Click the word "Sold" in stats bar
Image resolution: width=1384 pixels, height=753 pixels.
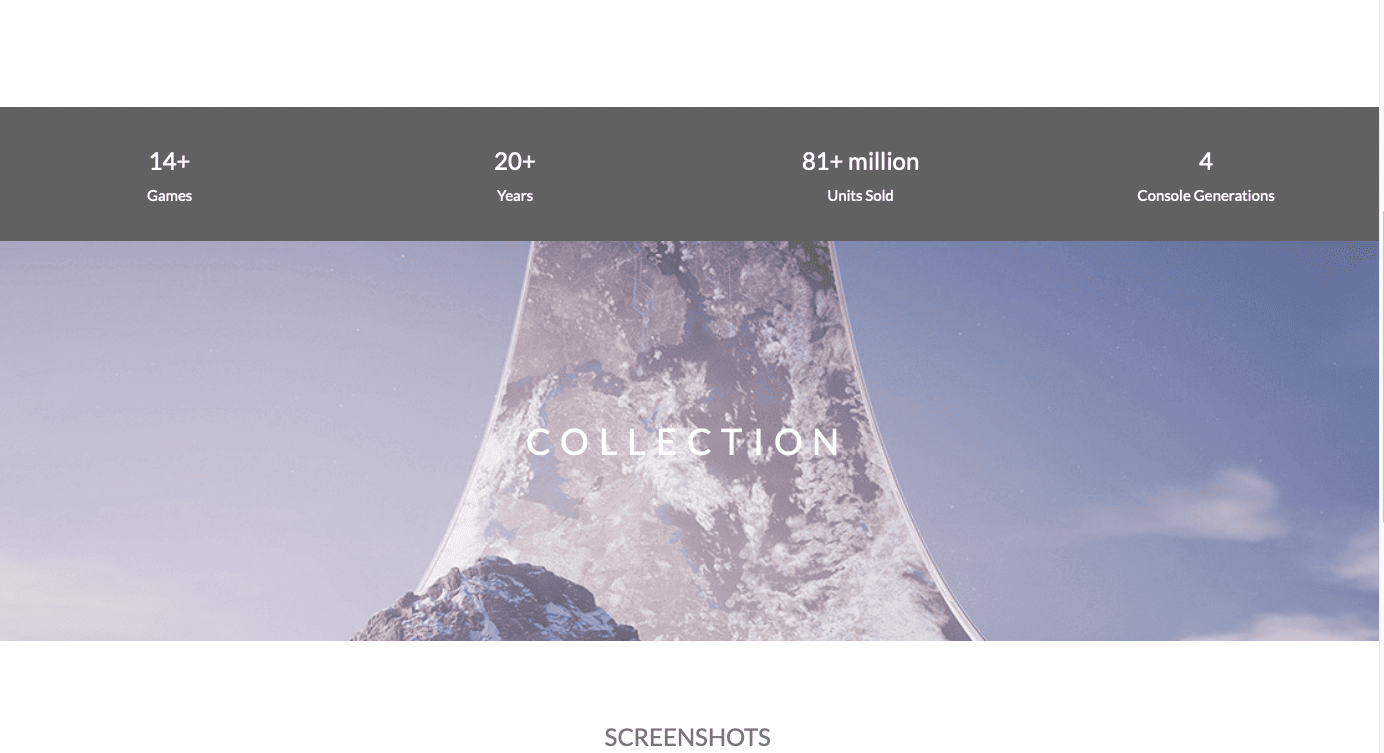point(880,196)
